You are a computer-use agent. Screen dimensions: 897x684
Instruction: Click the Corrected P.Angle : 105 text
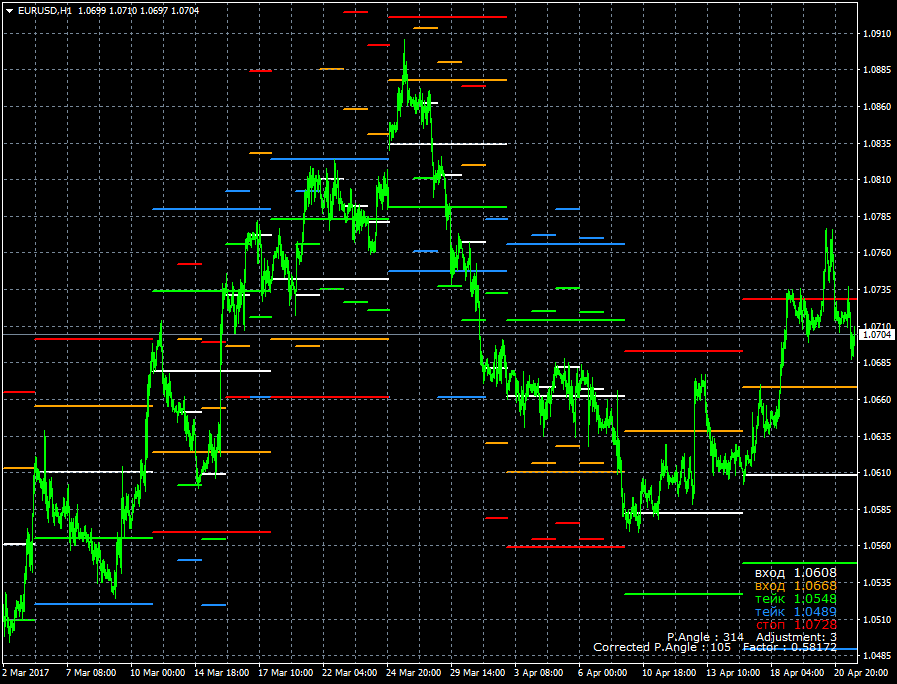tap(662, 647)
